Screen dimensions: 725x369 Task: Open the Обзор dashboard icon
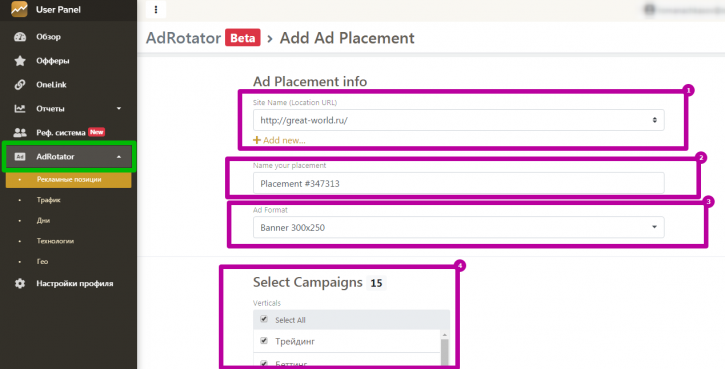click(x=20, y=37)
